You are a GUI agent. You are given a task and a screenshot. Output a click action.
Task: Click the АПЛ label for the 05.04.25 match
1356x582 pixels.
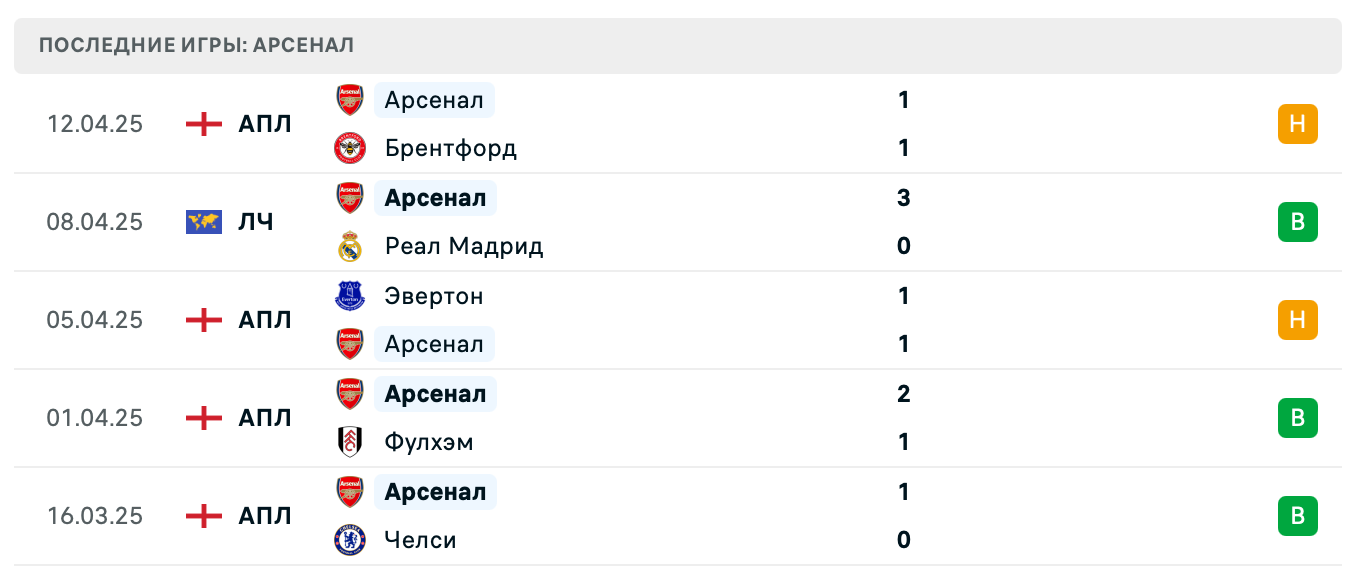[265, 320]
